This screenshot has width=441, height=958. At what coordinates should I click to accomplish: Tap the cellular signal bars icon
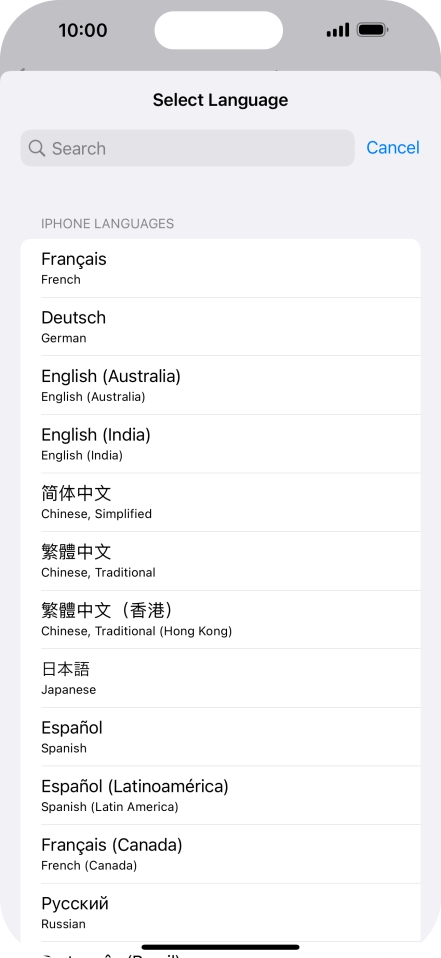338,29
